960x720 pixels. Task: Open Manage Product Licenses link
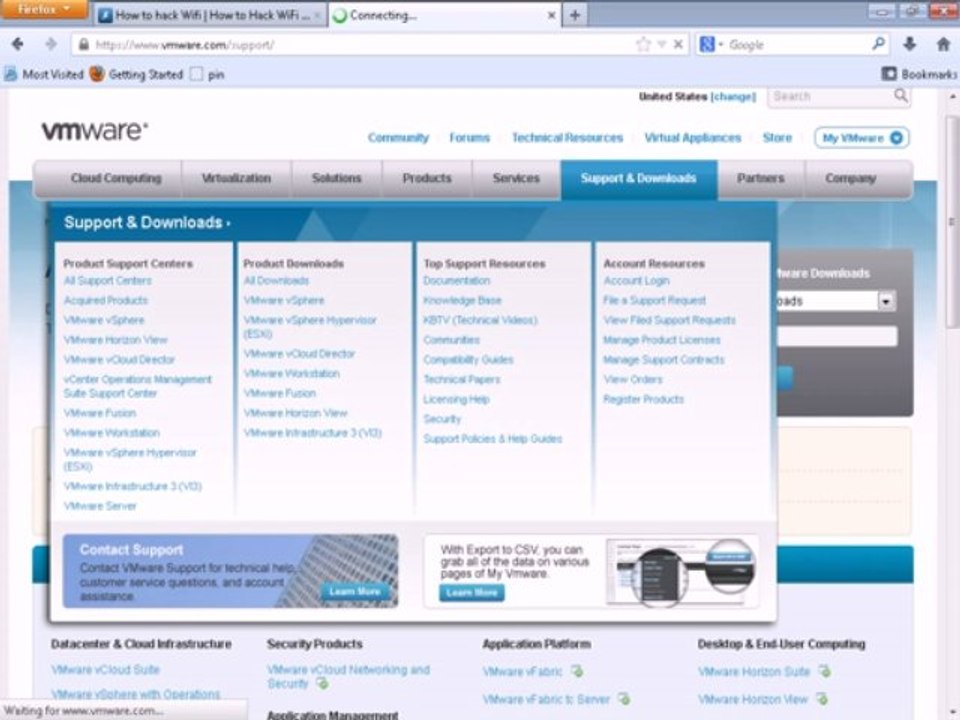coord(662,340)
